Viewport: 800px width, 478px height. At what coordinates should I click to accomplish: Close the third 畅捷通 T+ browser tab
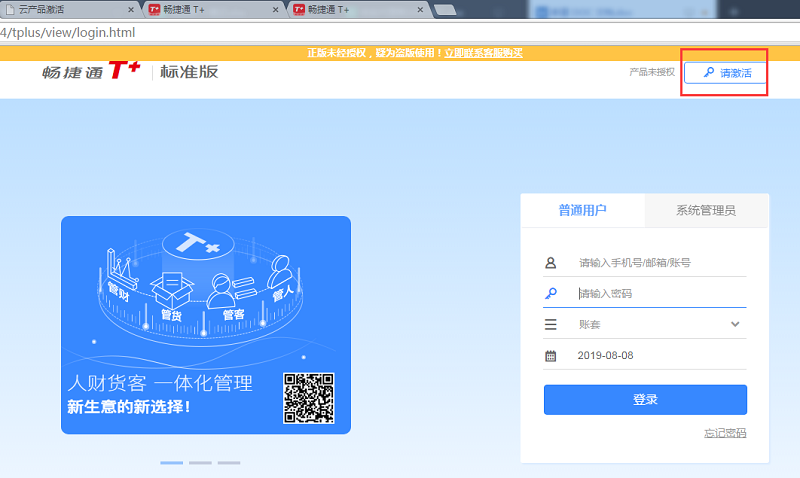click(x=420, y=10)
